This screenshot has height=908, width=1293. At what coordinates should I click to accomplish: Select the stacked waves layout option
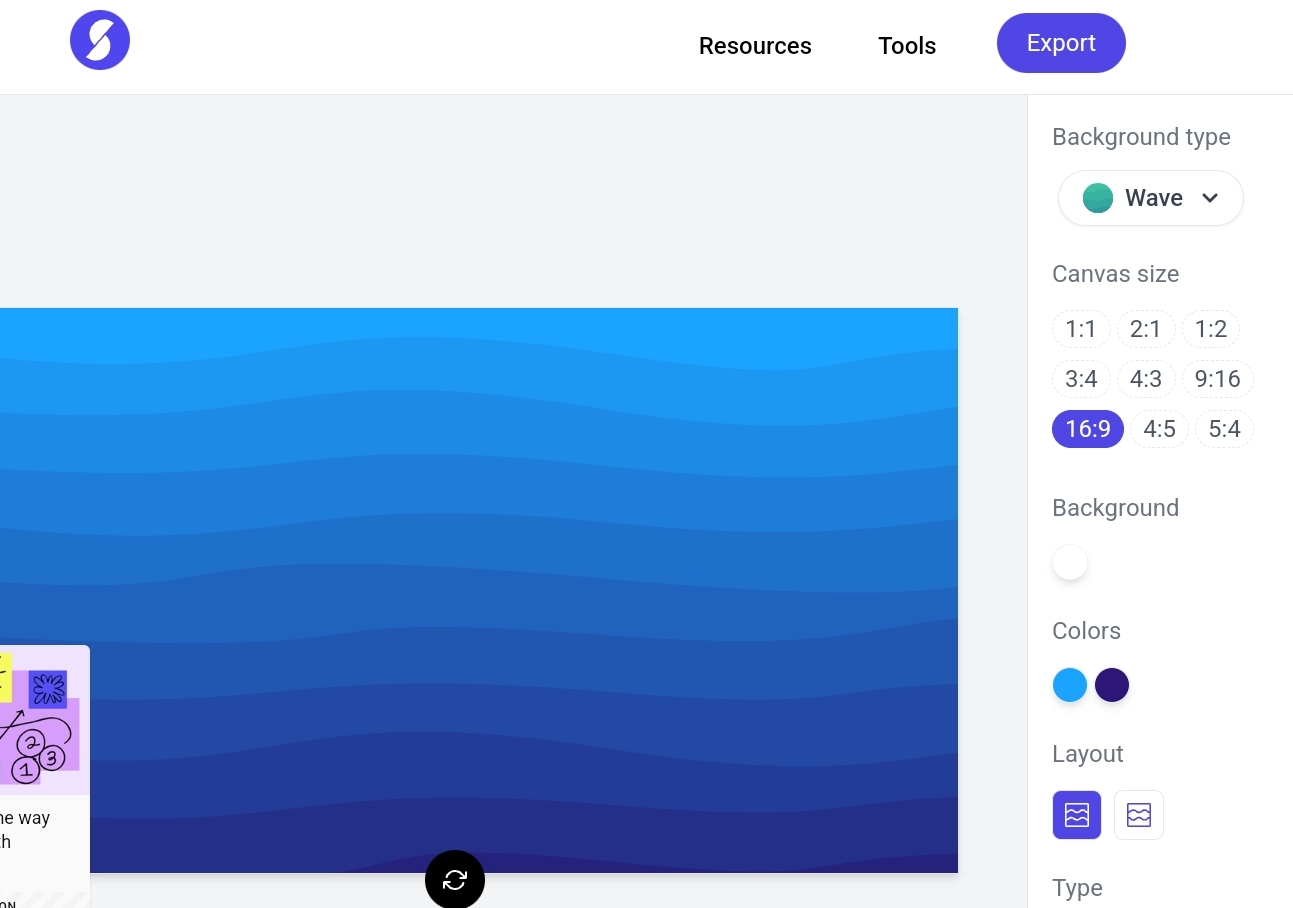[1076, 814]
